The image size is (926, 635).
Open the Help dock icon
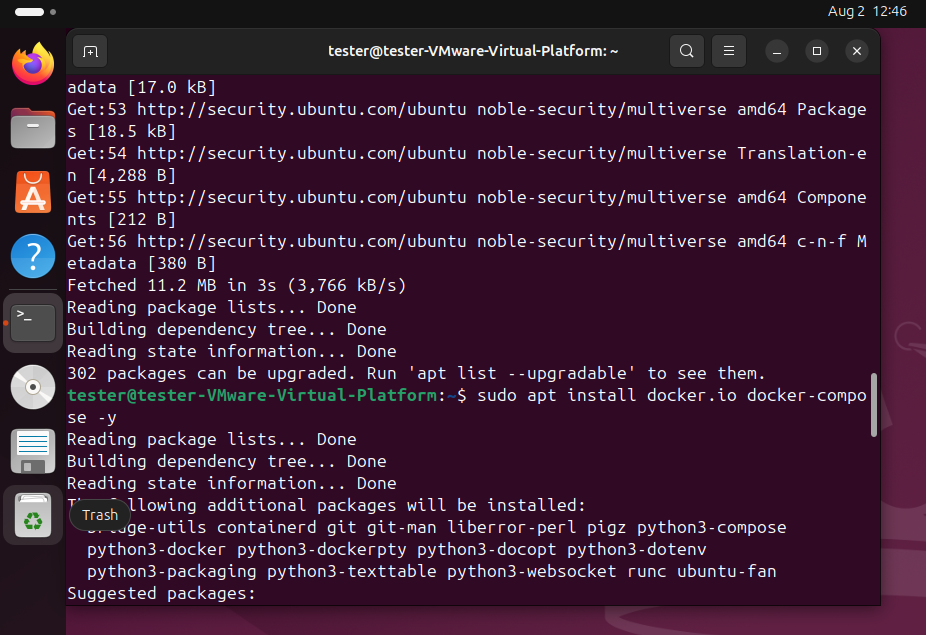coord(33,256)
